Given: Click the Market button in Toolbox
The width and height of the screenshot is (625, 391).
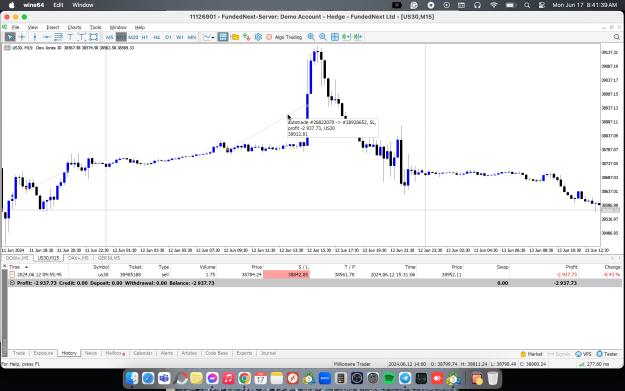Looking at the screenshot, I should click(531, 354).
